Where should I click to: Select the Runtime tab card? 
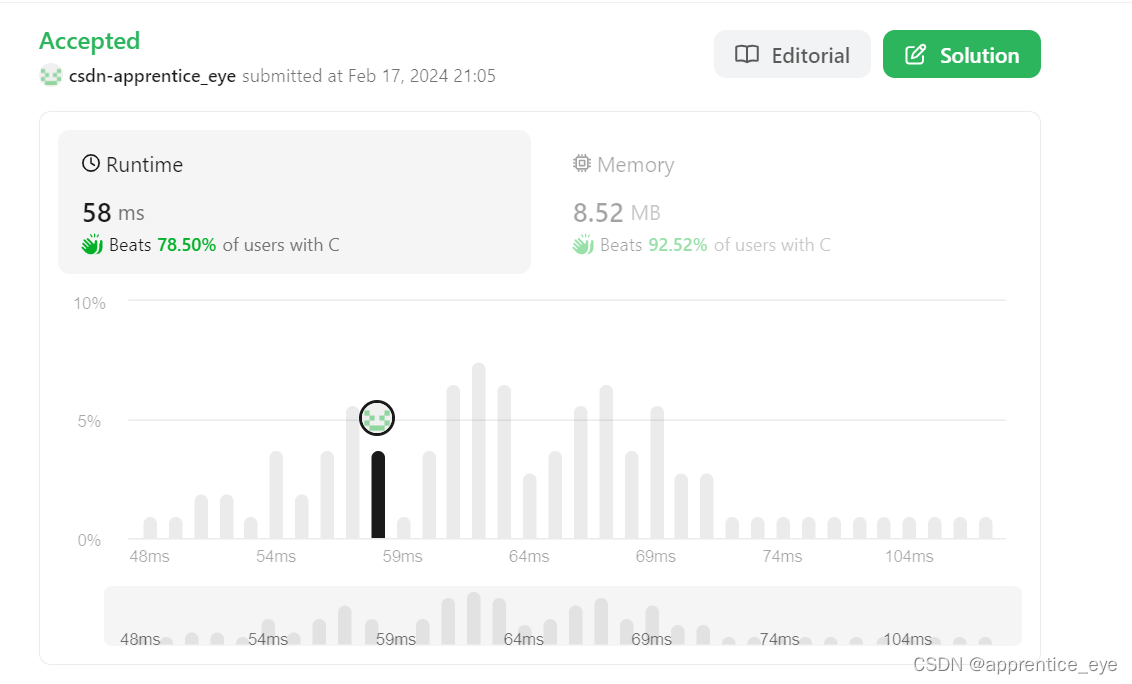pyautogui.click(x=294, y=202)
